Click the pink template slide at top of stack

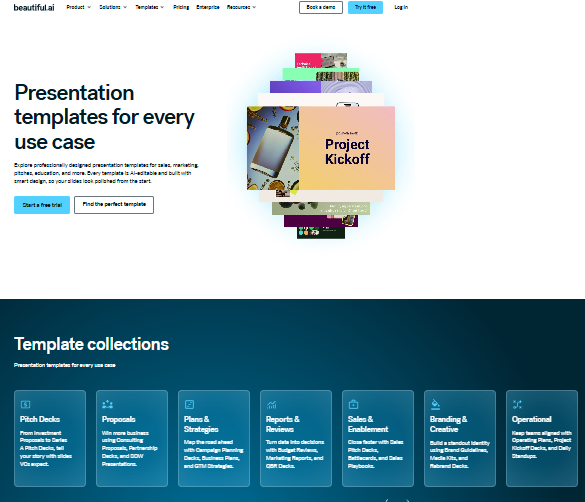point(321,60)
